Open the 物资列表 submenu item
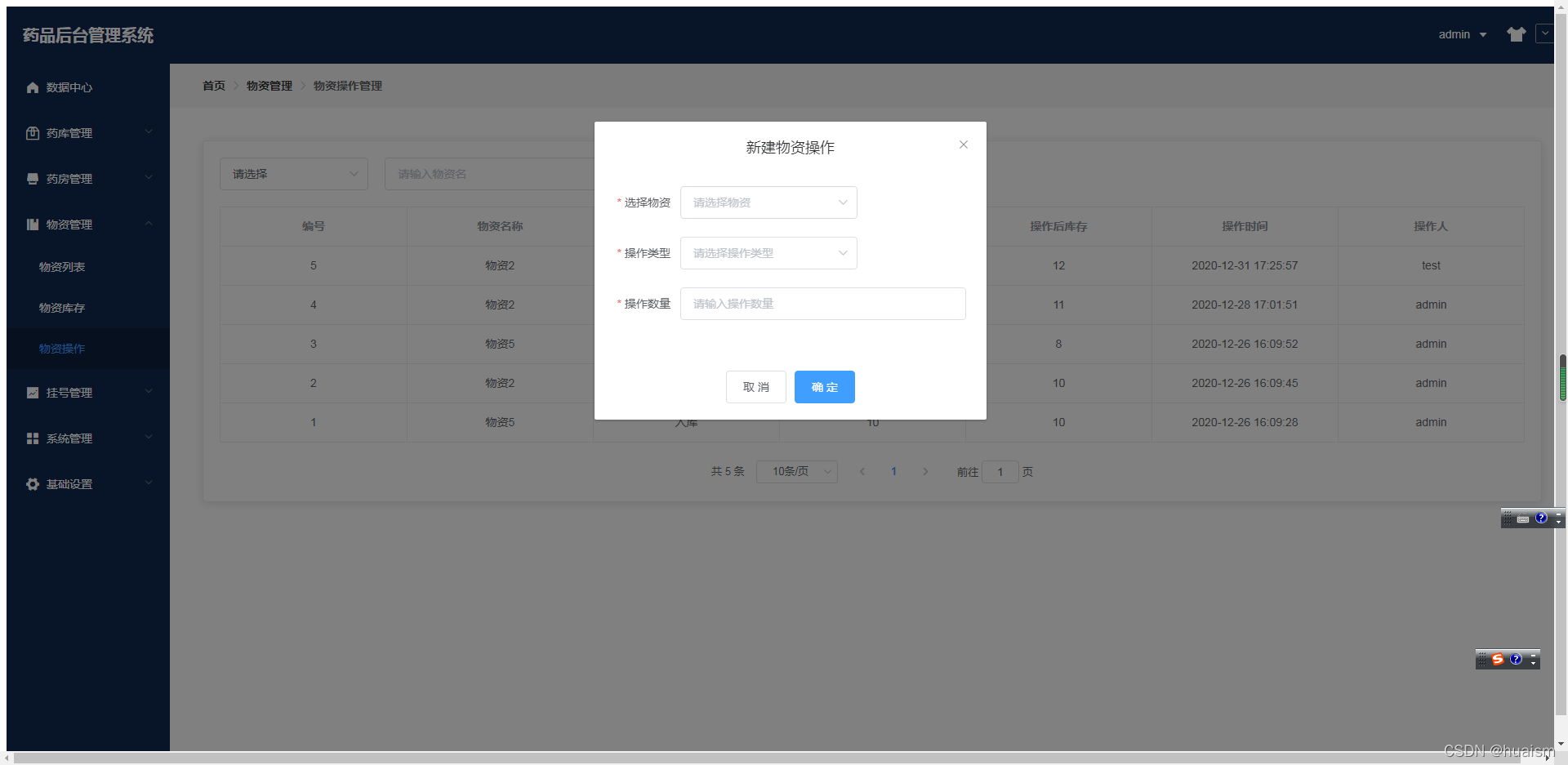The image size is (1568, 765). [88, 267]
